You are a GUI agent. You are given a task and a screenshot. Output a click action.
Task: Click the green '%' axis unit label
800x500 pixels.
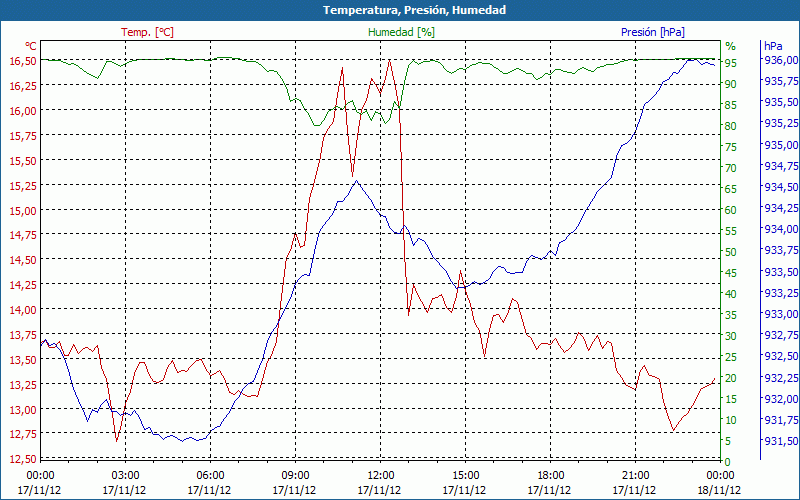coord(731,46)
